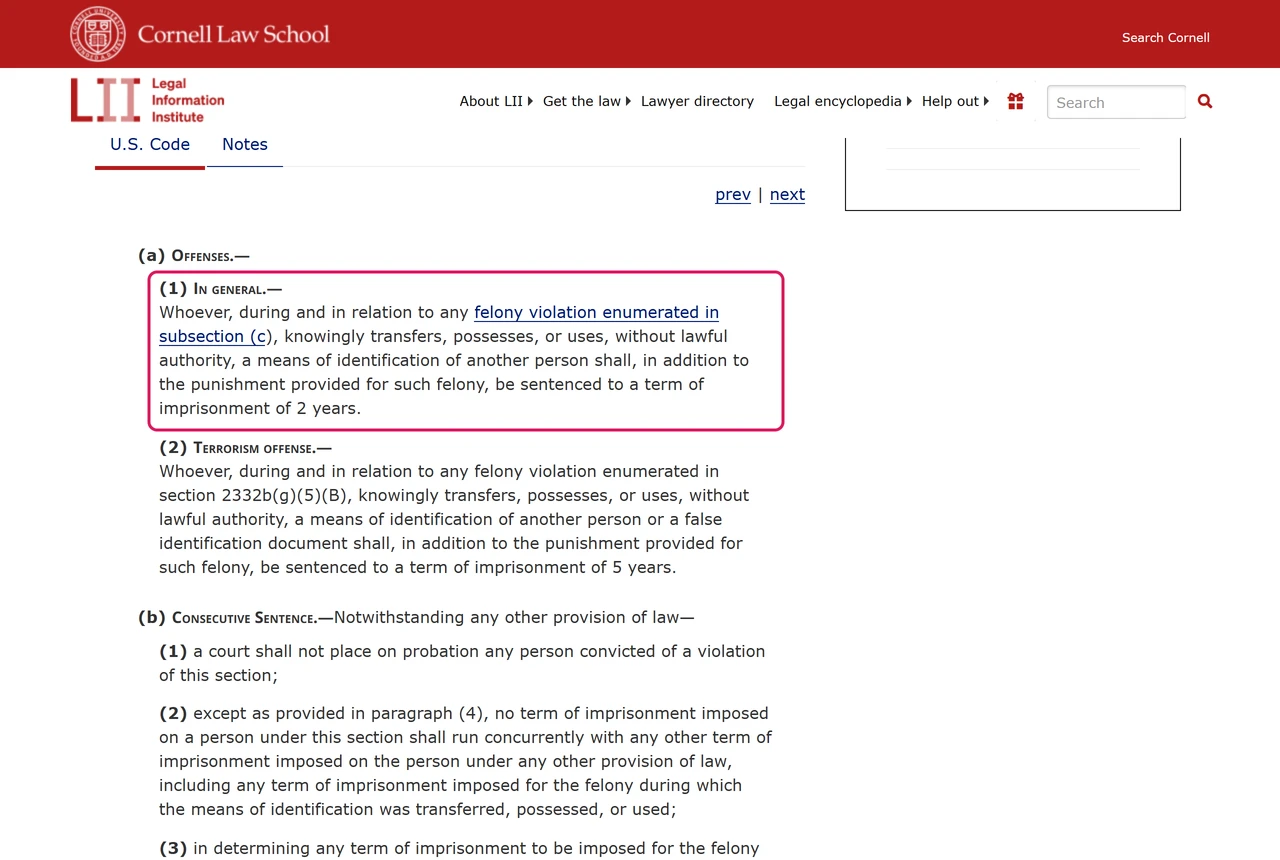Image resolution: width=1280 pixels, height=860 pixels.
Task: Go to the prev section link
Action: pos(733,194)
